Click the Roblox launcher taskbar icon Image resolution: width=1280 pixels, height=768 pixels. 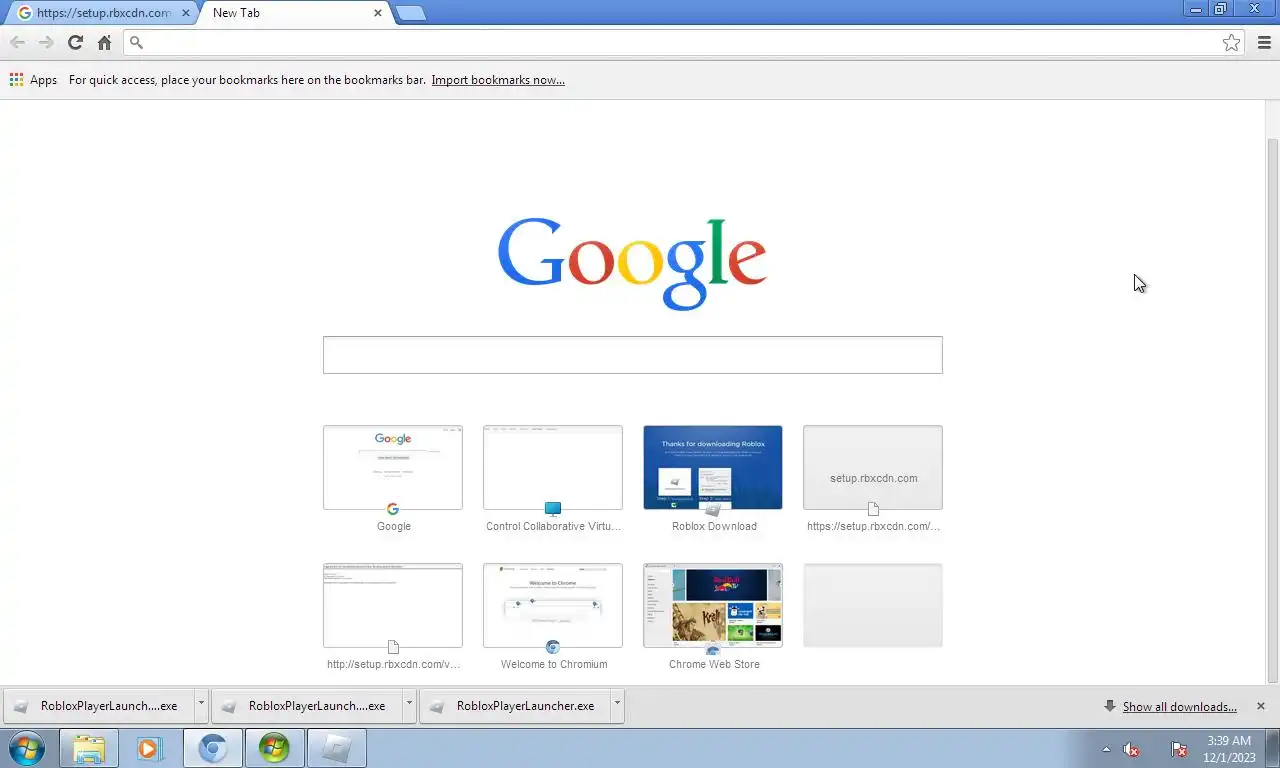click(x=336, y=748)
